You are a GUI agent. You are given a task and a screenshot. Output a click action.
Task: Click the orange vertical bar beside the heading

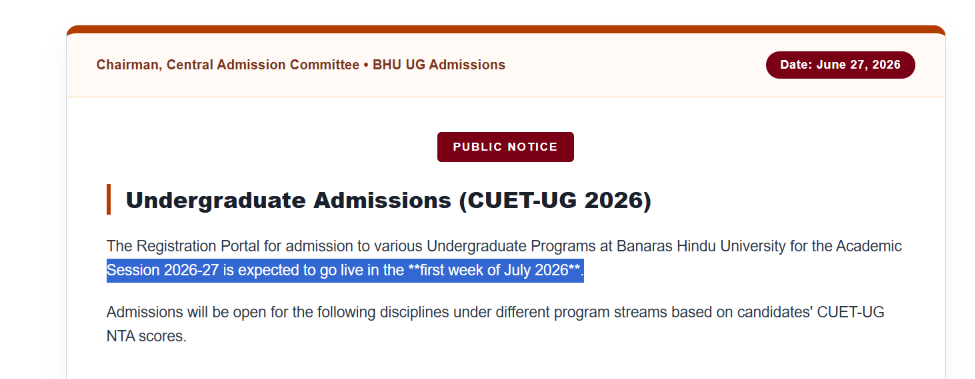[x=109, y=199]
